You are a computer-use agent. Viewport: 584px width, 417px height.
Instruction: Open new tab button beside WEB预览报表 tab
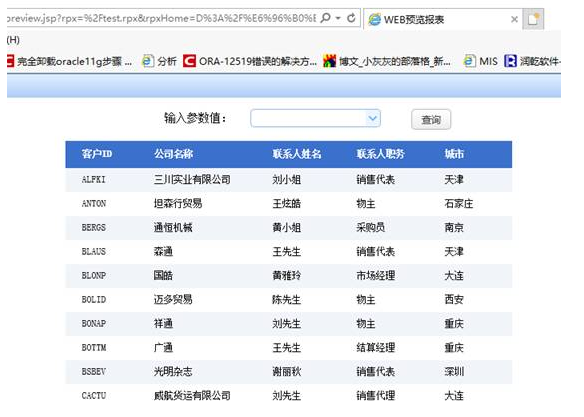533,19
